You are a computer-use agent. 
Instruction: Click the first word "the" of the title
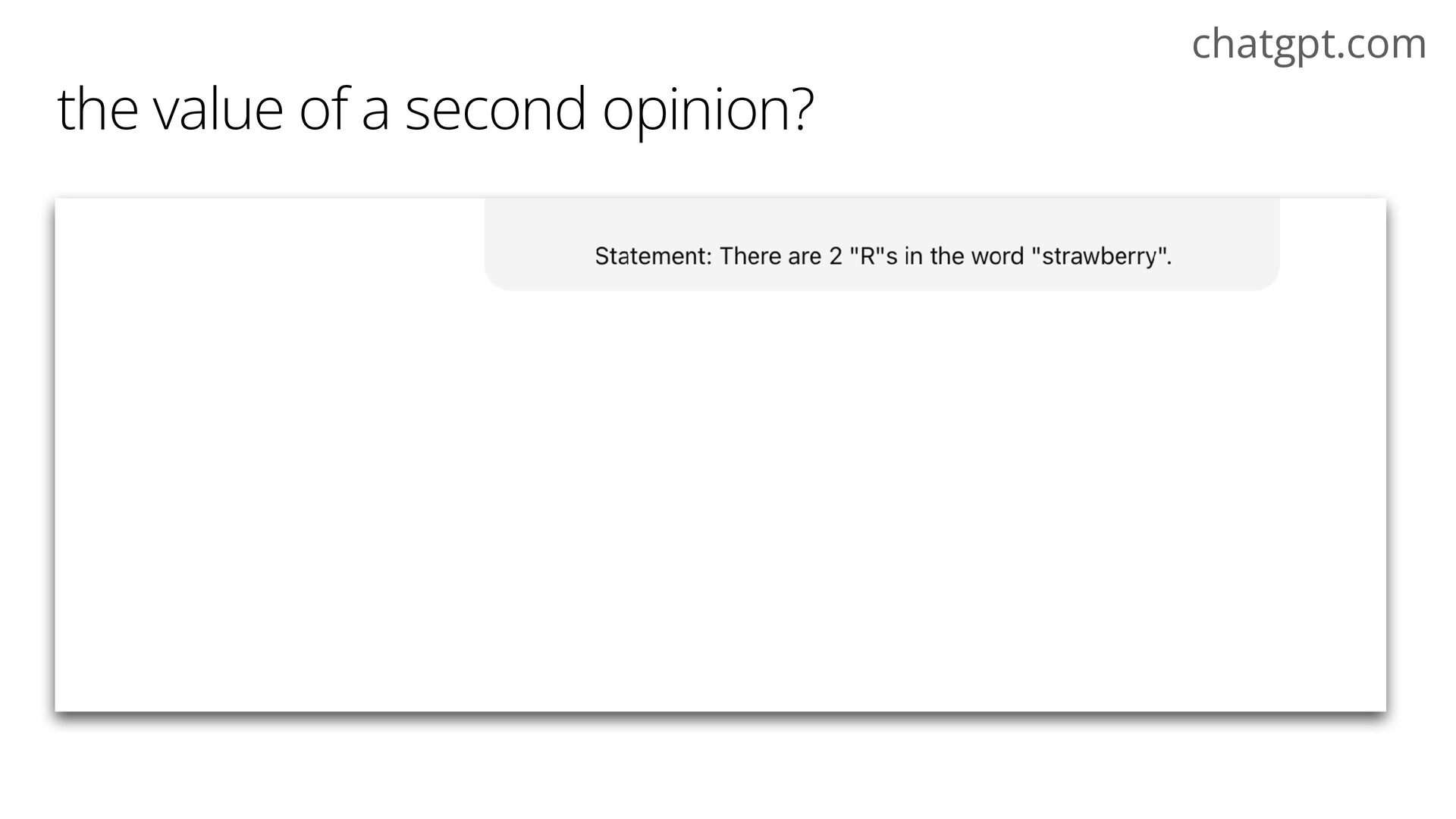click(97, 109)
